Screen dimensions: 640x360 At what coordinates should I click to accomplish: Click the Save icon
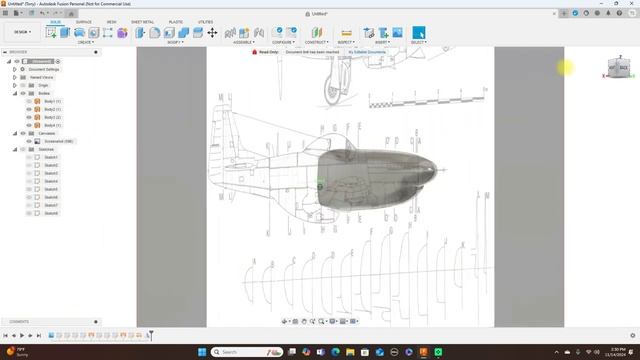pyautogui.click(x=31, y=13)
